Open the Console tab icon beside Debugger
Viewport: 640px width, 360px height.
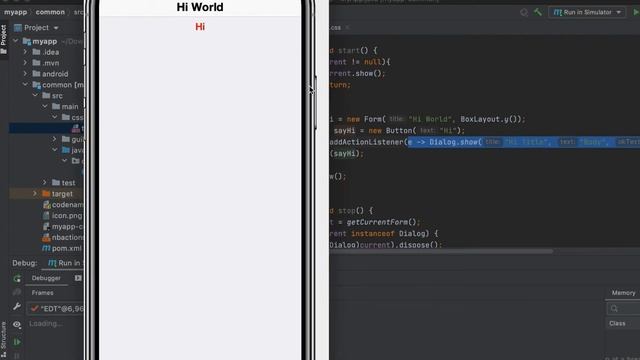(x=78, y=278)
